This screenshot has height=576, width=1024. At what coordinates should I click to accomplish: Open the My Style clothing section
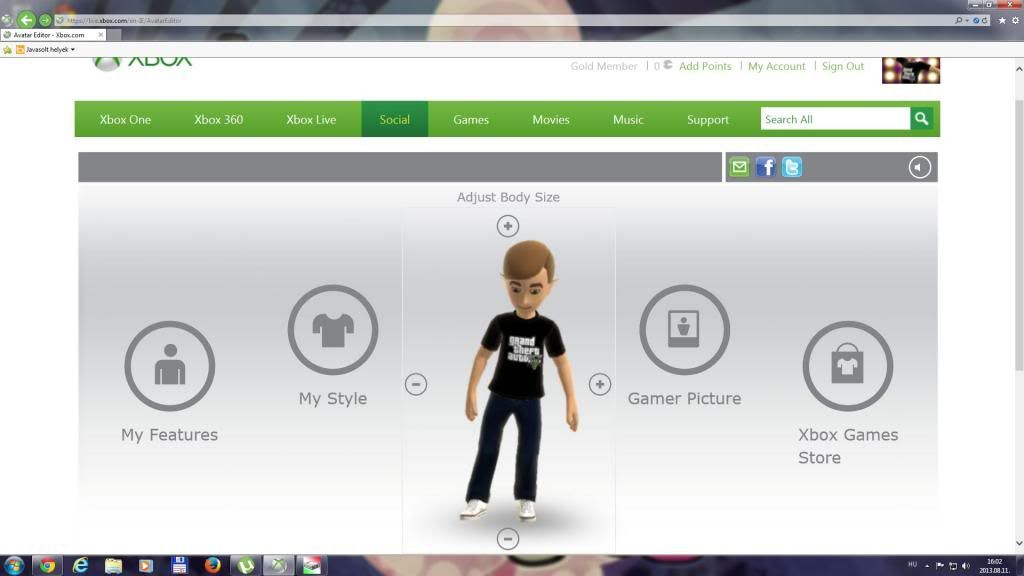[333, 330]
